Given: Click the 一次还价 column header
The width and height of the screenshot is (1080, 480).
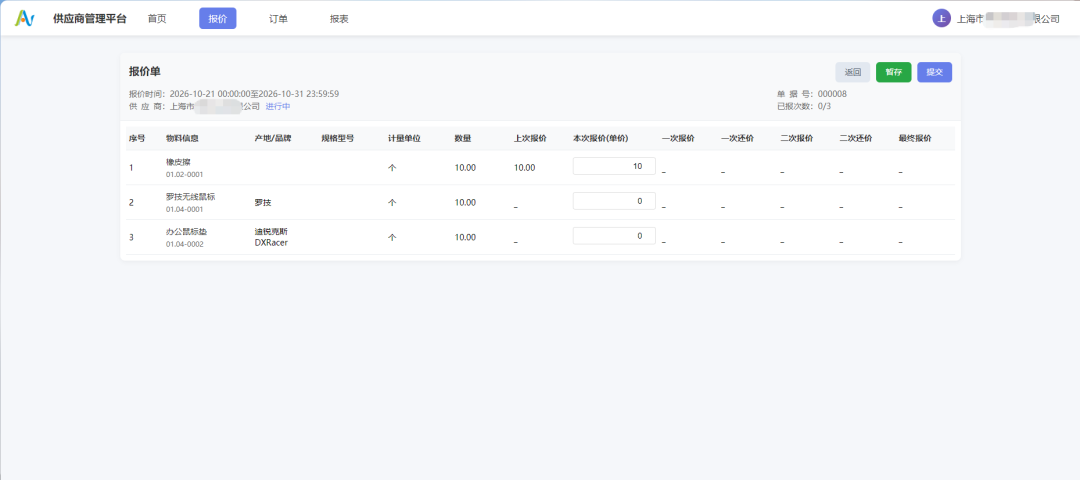Looking at the screenshot, I should (738, 138).
